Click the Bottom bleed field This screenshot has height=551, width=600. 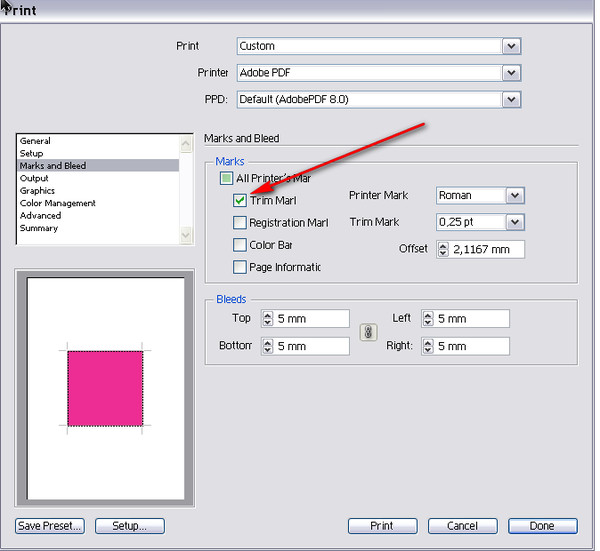pos(312,346)
